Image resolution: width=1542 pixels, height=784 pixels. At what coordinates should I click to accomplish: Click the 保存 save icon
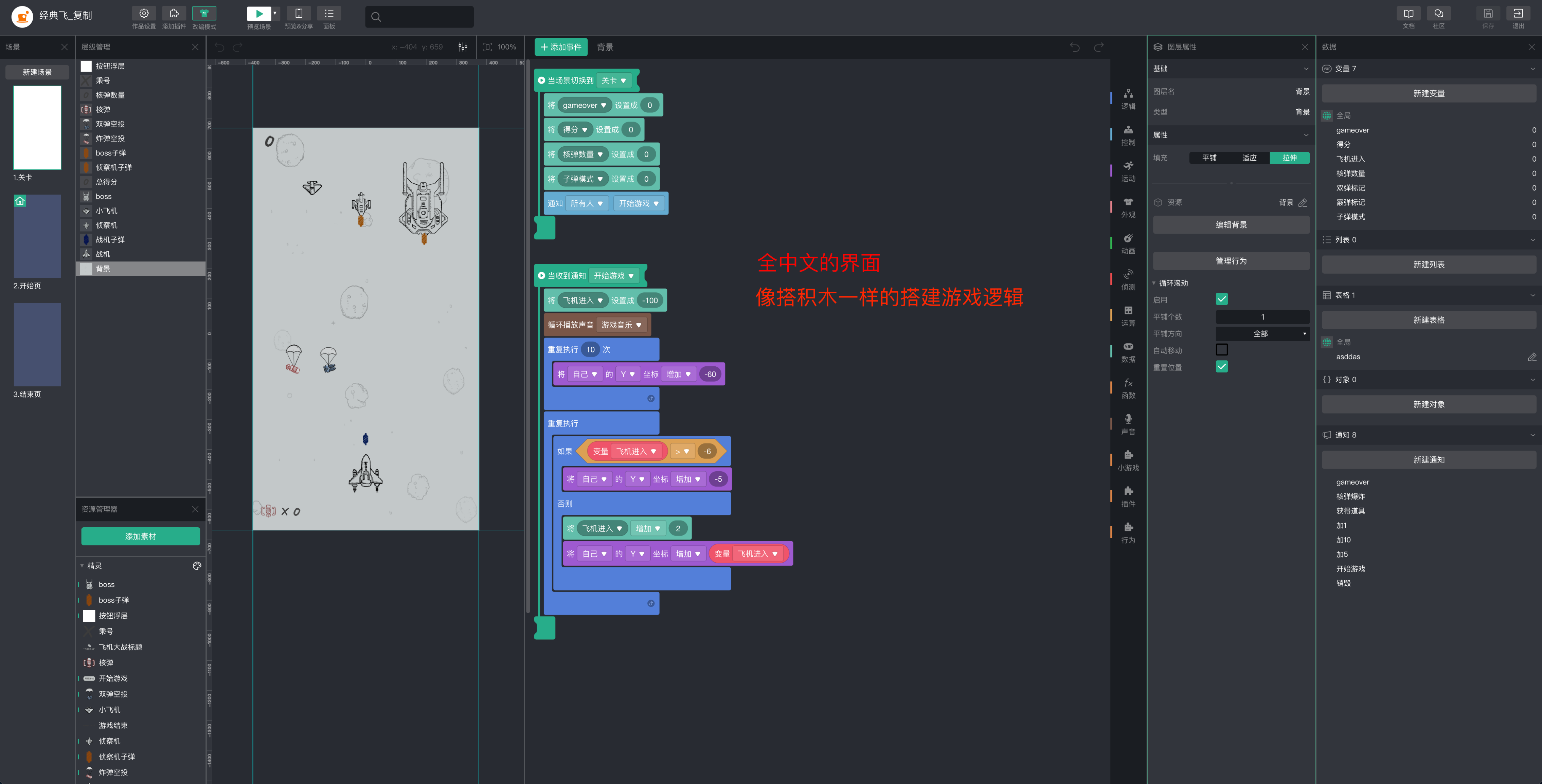[x=1488, y=14]
